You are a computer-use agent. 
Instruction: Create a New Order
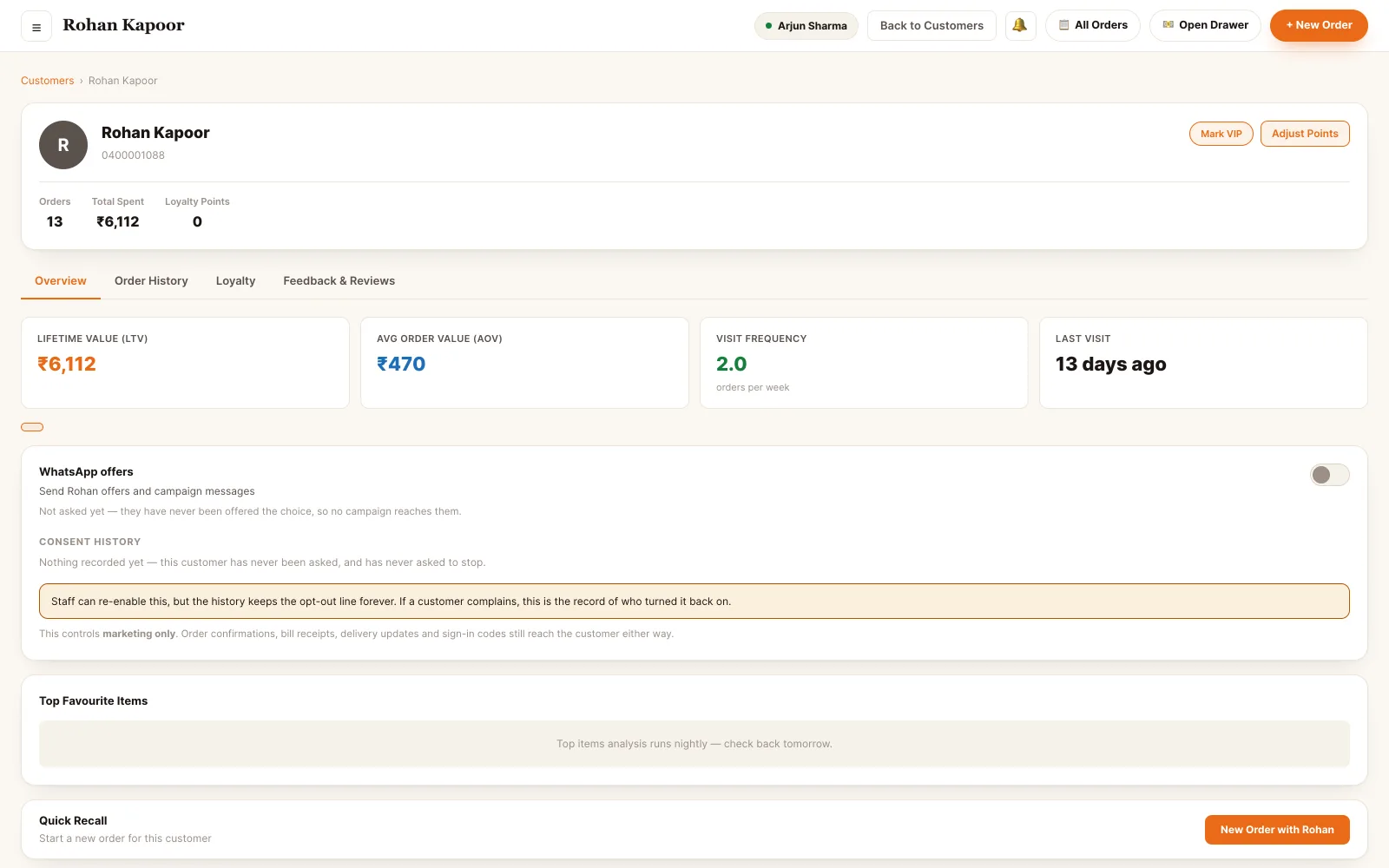point(1319,25)
